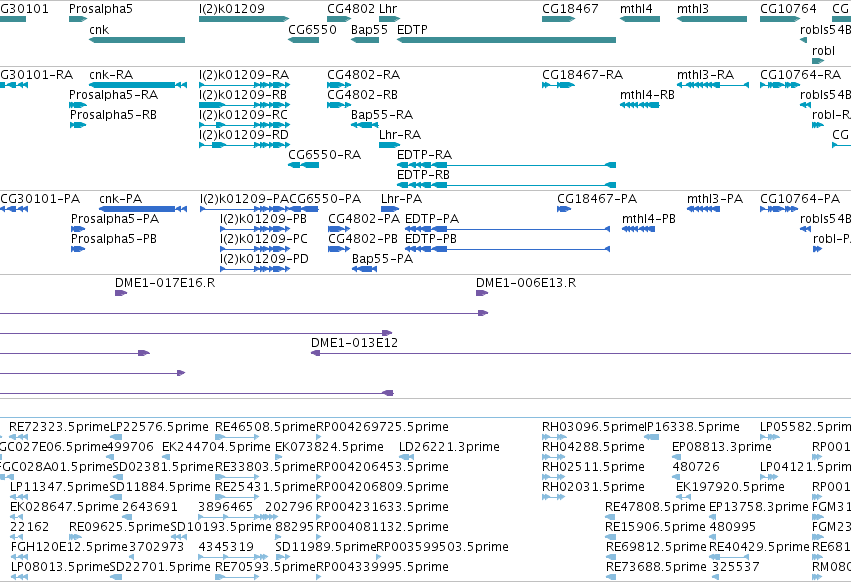Select the l(2)k01209-RC transcript
The image size is (851, 582).
pyautogui.click(x=244, y=125)
